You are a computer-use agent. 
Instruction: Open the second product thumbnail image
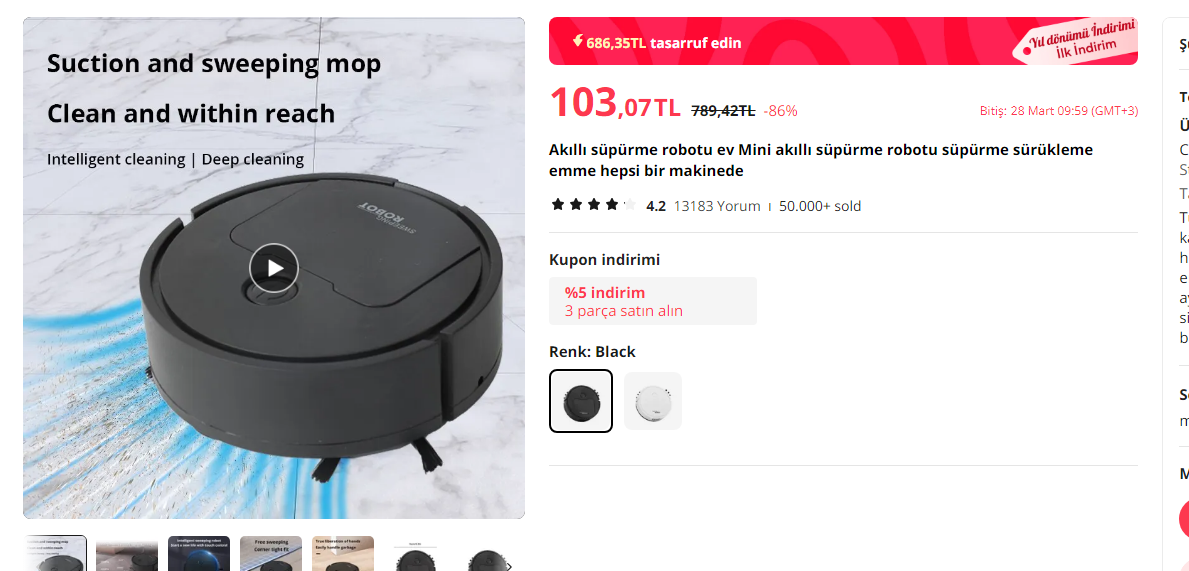point(127,554)
